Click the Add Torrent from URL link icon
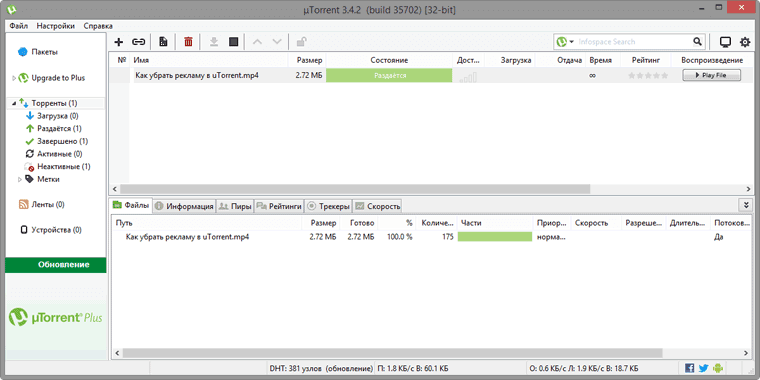 [x=139, y=42]
